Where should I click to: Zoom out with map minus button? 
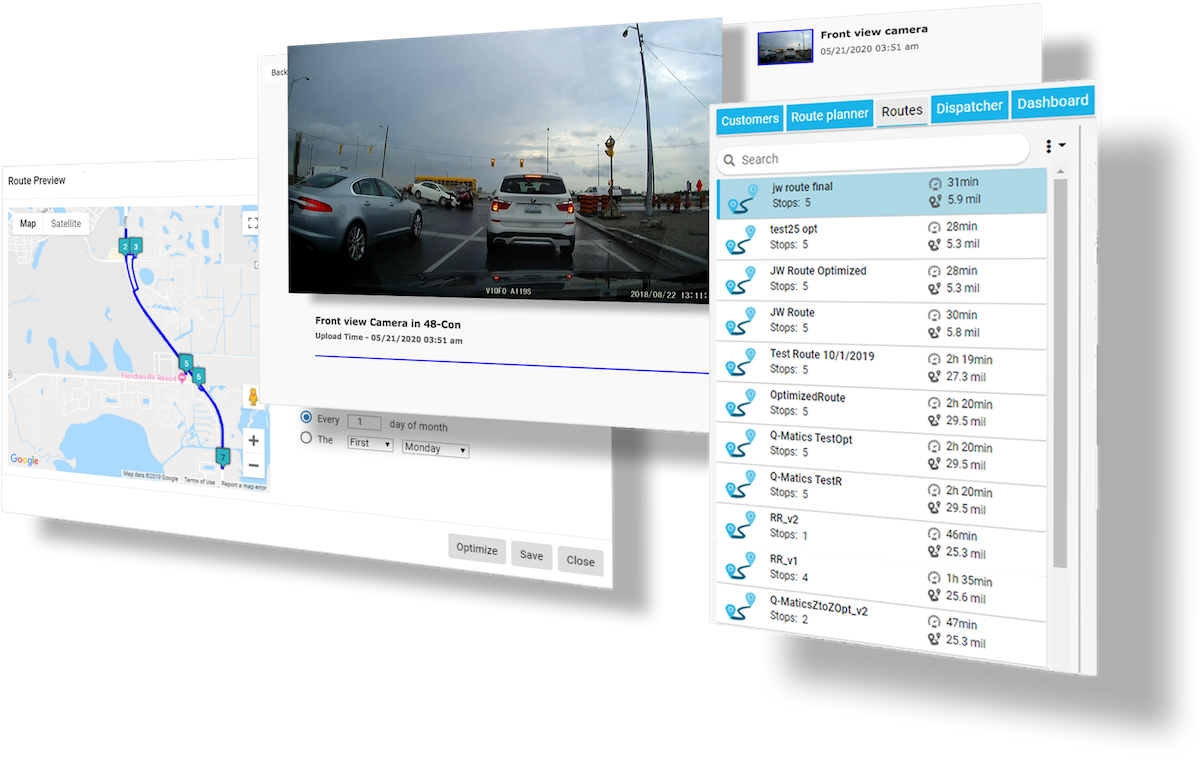(x=253, y=466)
